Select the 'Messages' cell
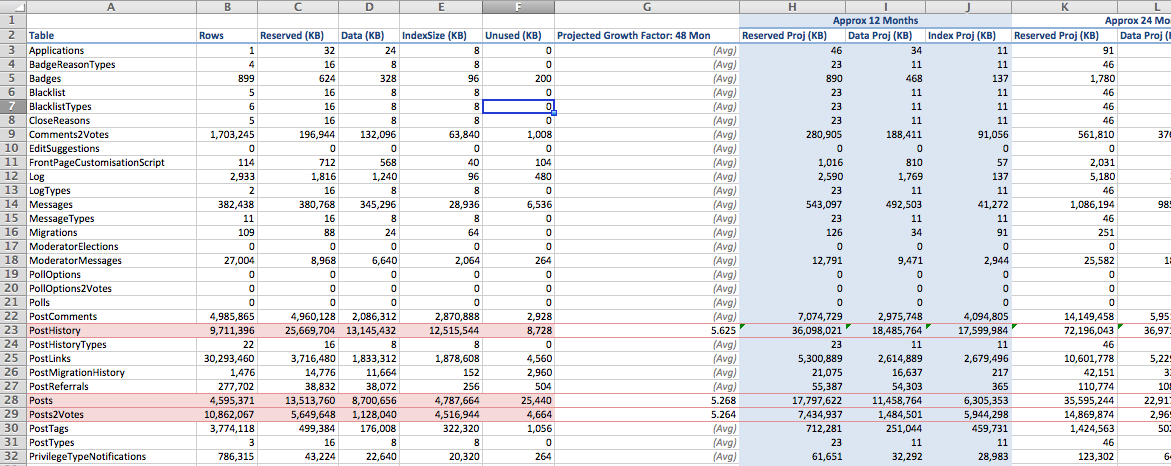 [111, 204]
